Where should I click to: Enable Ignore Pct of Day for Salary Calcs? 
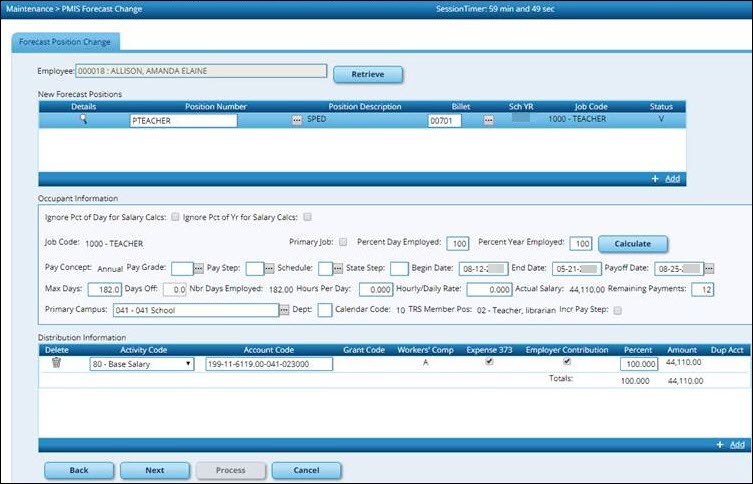pyautogui.click(x=176, y=216)
